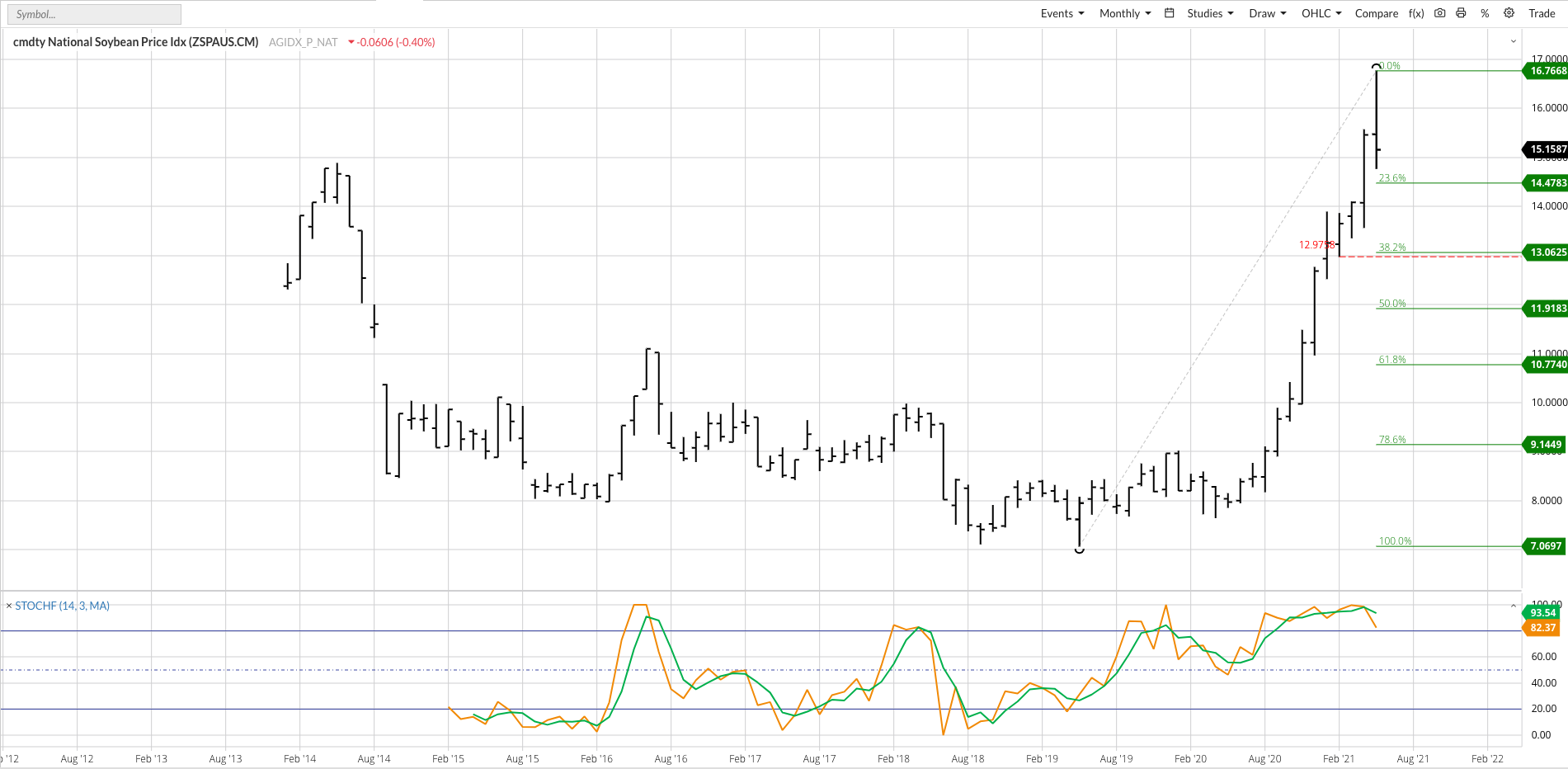Viewport: 1568px width, 769px height.
Task: Expand the stochastic panel upward chevron
Action: coord(1514,606)
